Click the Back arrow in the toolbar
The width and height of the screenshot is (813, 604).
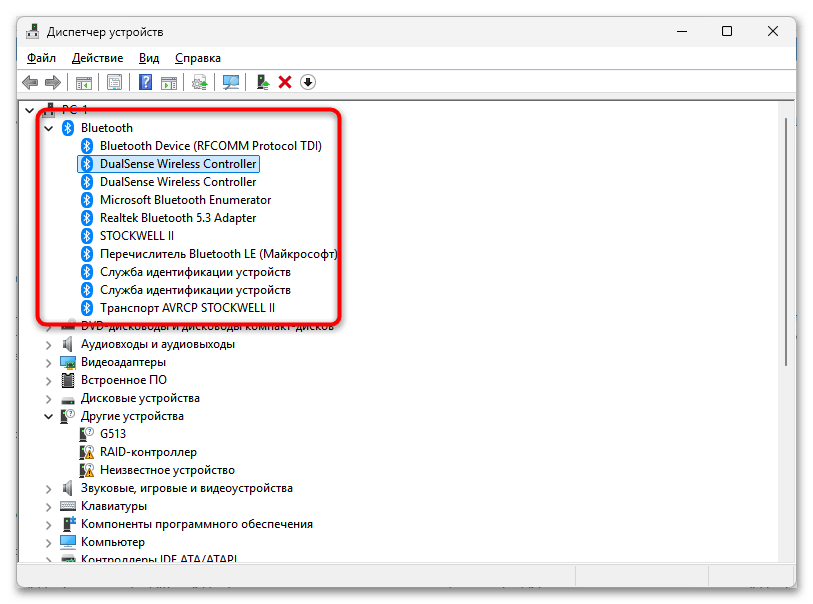[x=30, y=82]
